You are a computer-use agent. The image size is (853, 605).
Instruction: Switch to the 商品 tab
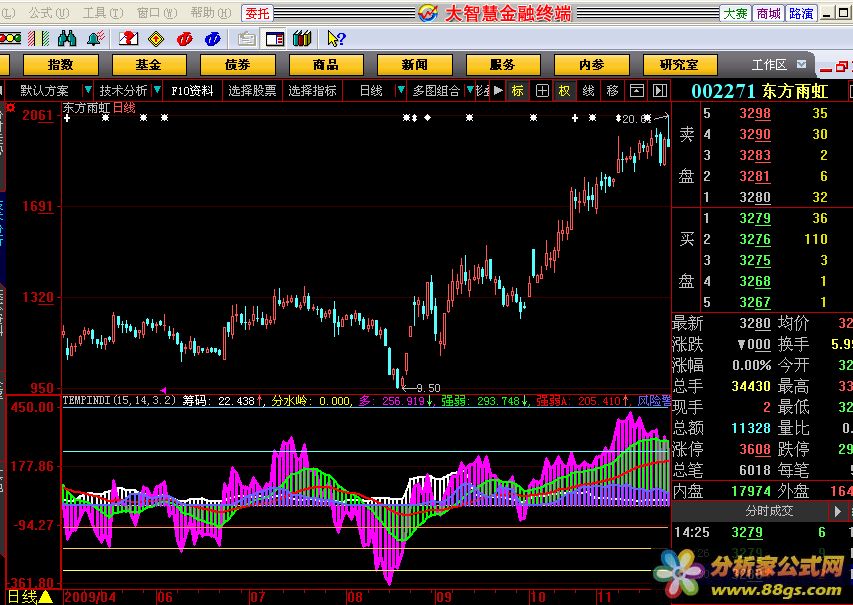pyautogui.click(x=326, y=65)
